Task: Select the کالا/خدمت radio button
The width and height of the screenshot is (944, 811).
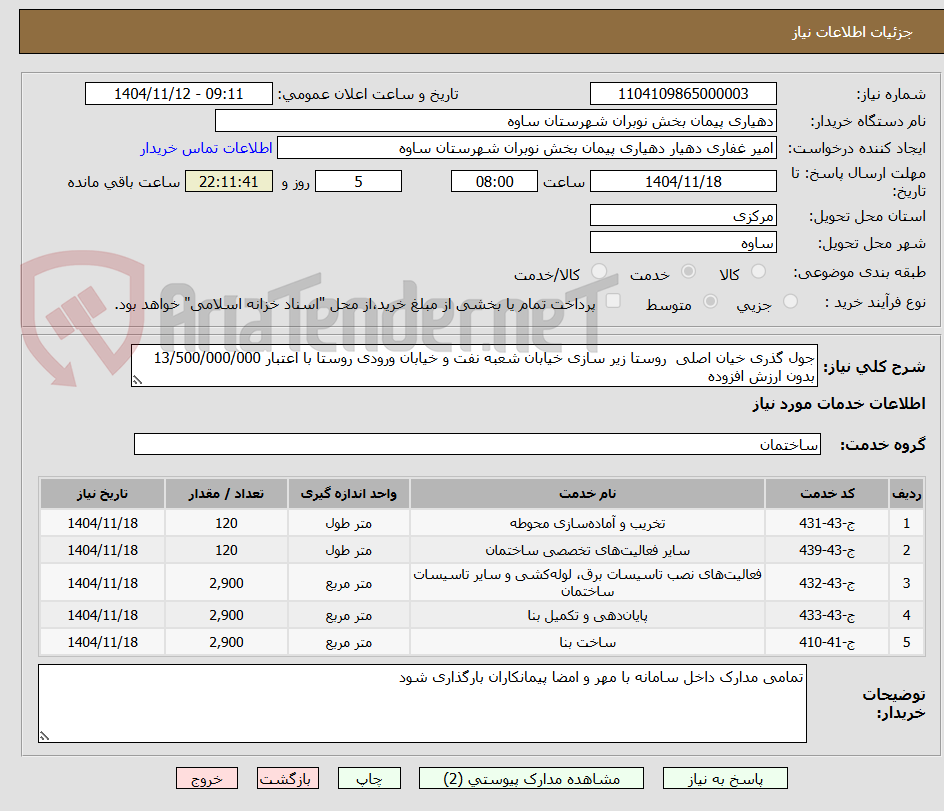Action: pos(599,272)
